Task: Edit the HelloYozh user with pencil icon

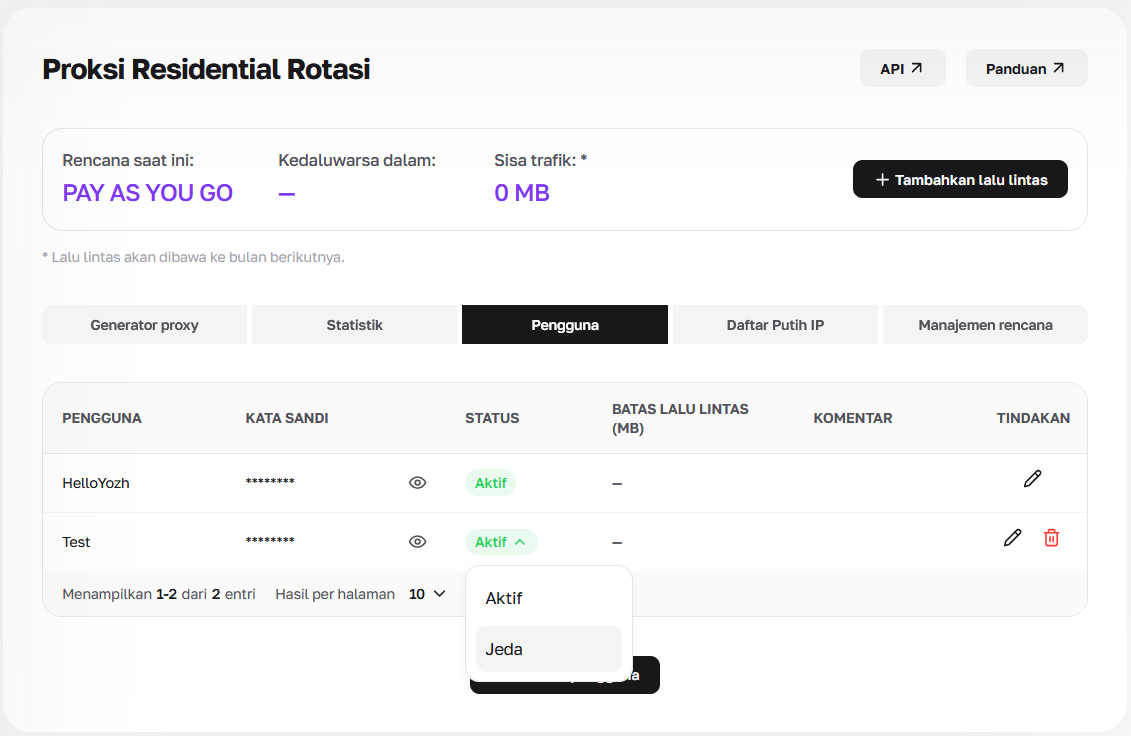Action: (1032, 478)
